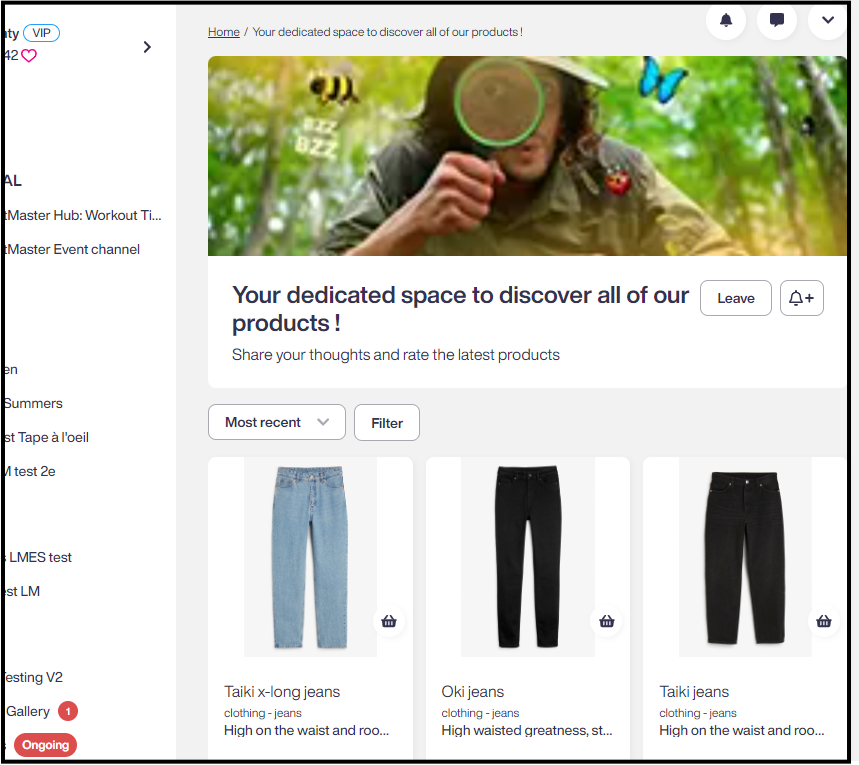The width and height of the screenshot is (859, 765).
Task: Open the chat messages icon
Action: pos(777,20)
